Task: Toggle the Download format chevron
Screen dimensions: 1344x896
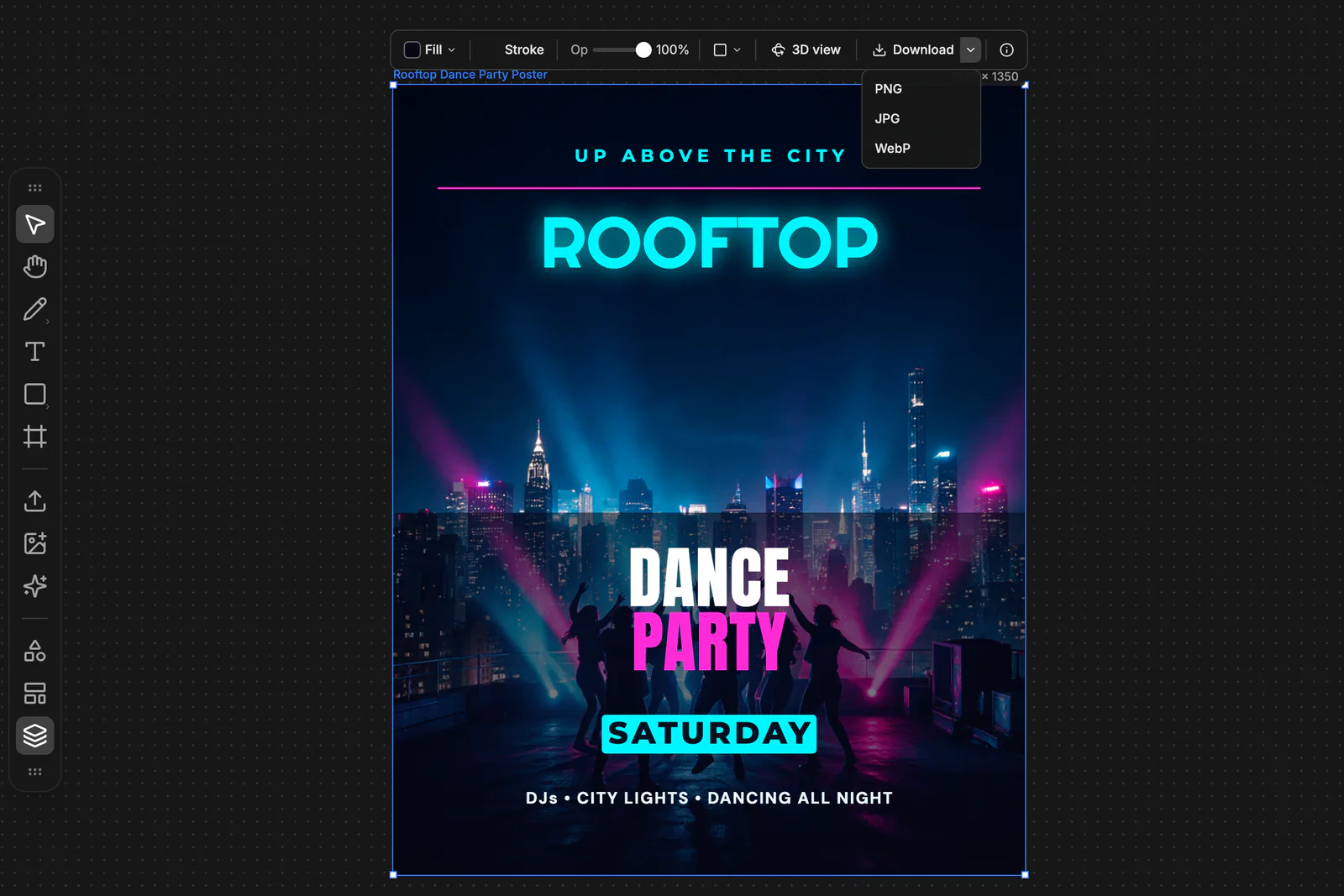Action: [x=970, y=50]
